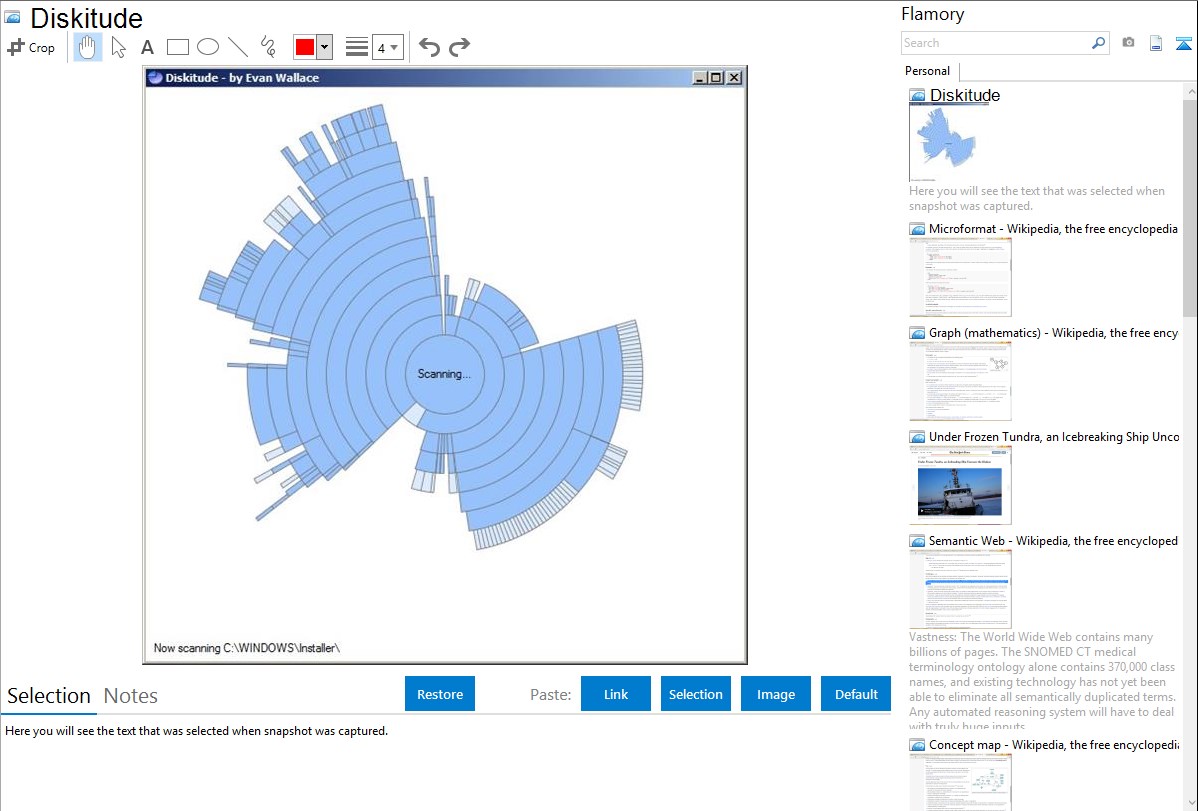Screen dimensions: 1198x811
Task: Click the rightmost icon in the Flamory header
Action: point(1183,43)
